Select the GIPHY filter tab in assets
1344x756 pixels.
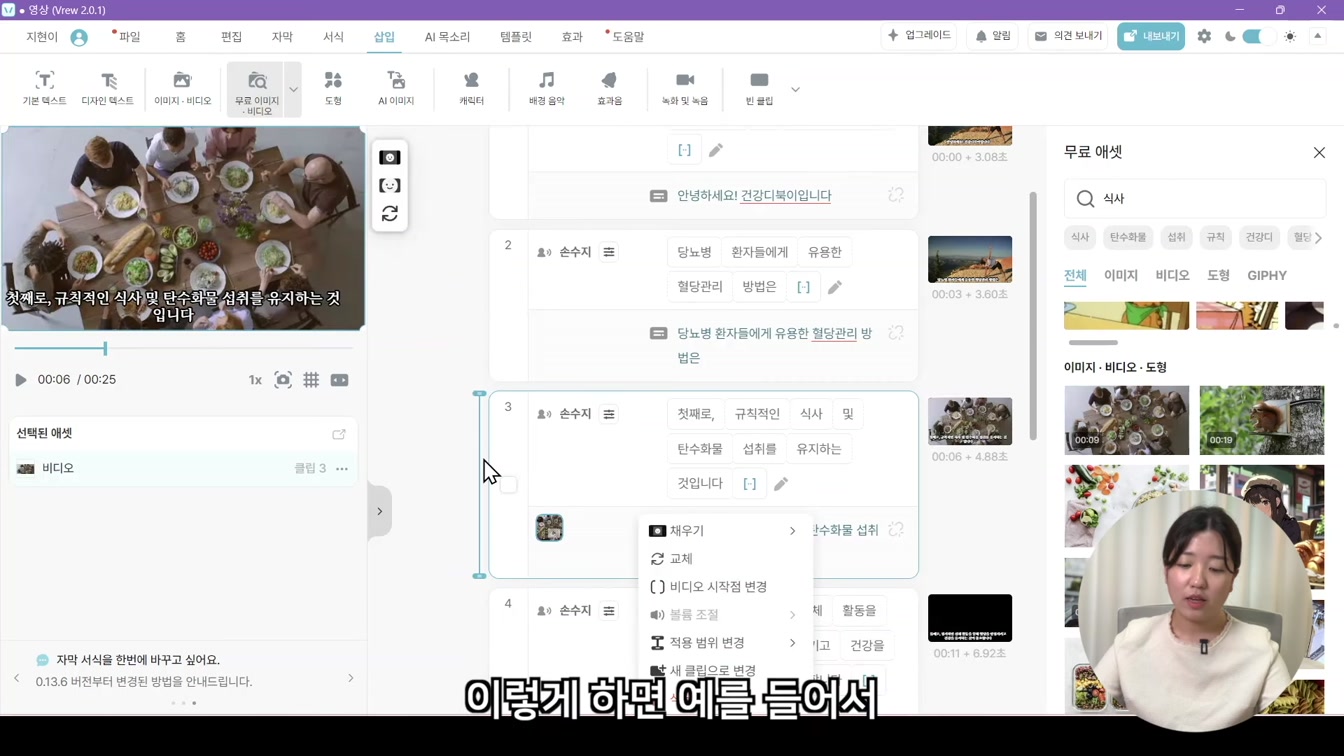1267,276
